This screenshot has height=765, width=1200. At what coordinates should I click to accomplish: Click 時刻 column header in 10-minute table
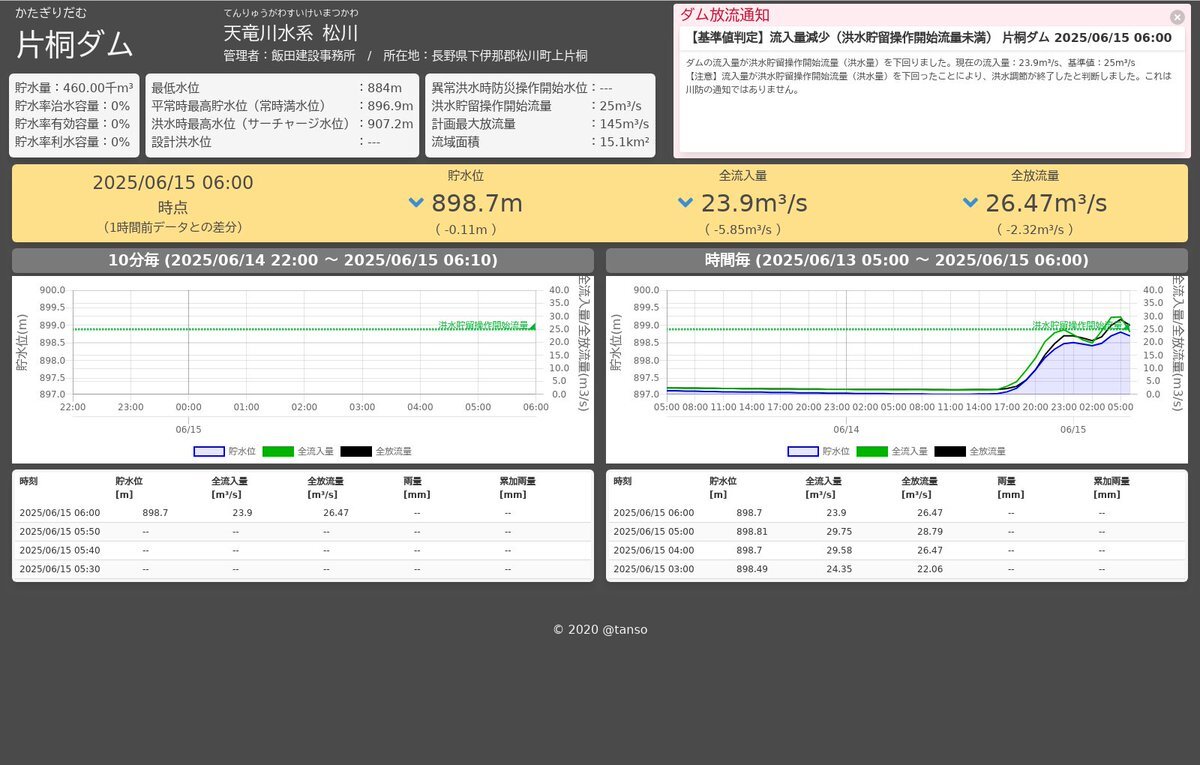[x=29, y=481]
